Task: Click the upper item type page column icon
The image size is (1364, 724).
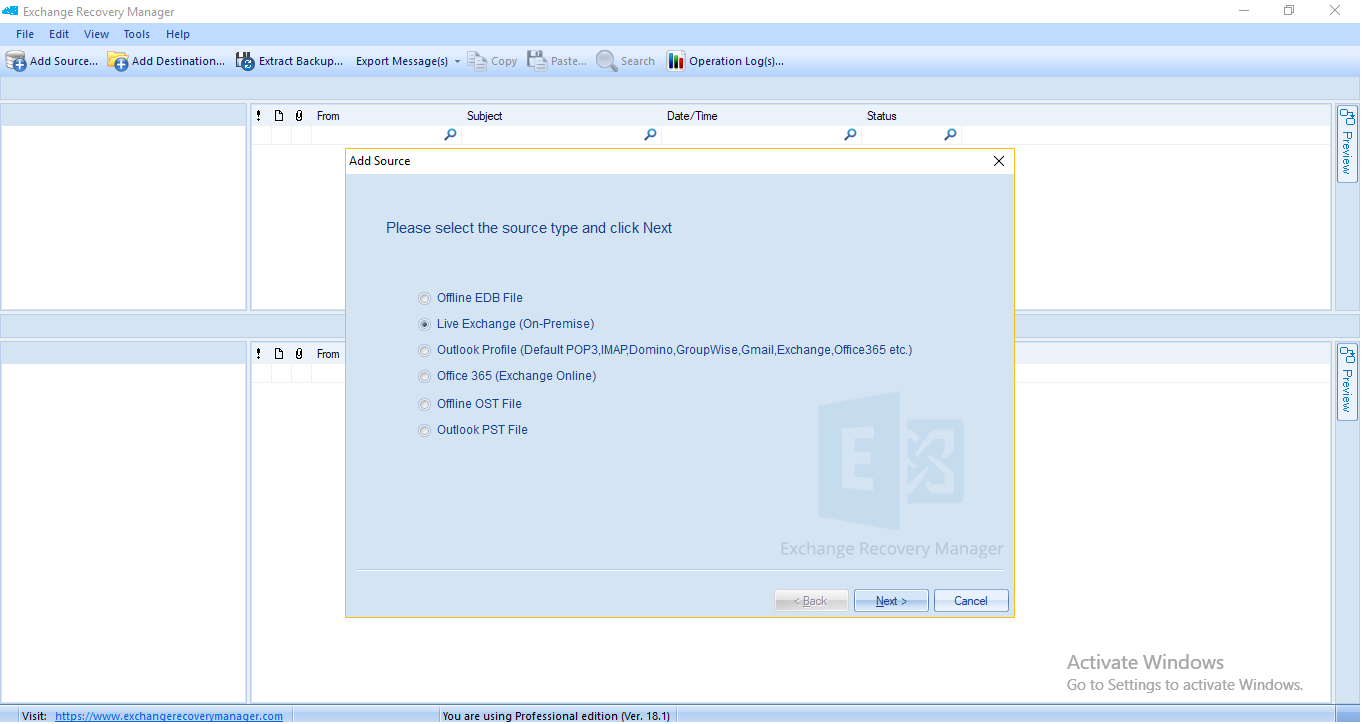Action: click(x=279, y=116)
